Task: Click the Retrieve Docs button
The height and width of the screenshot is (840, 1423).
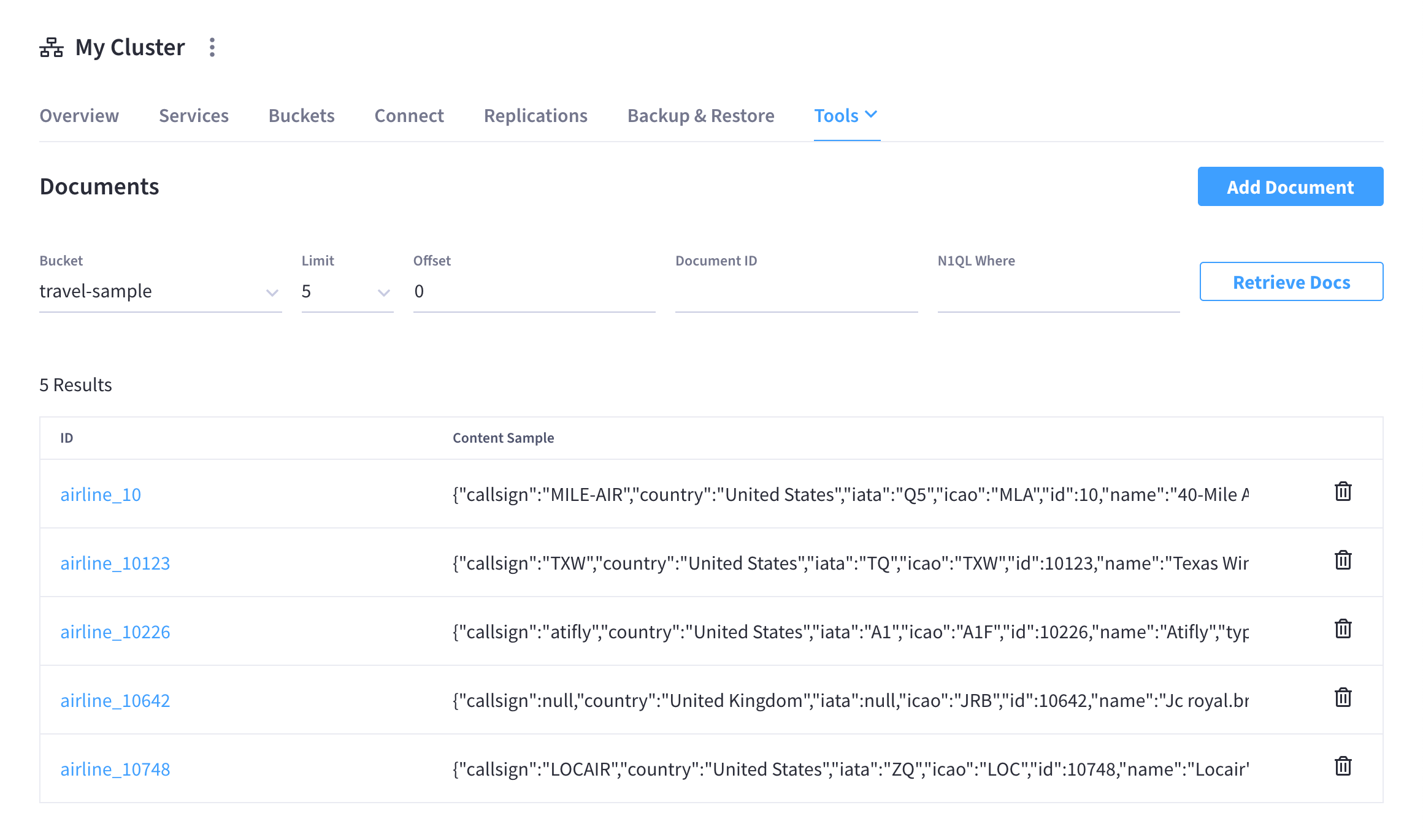Action: (x=1291, y=282)
